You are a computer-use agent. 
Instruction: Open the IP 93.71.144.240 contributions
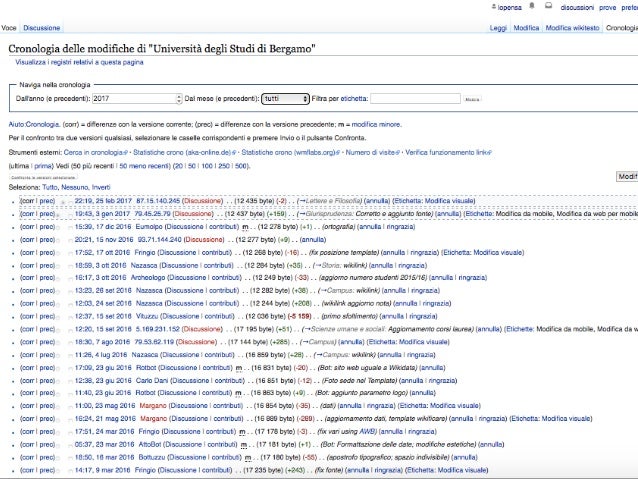(x=160, y=240)
